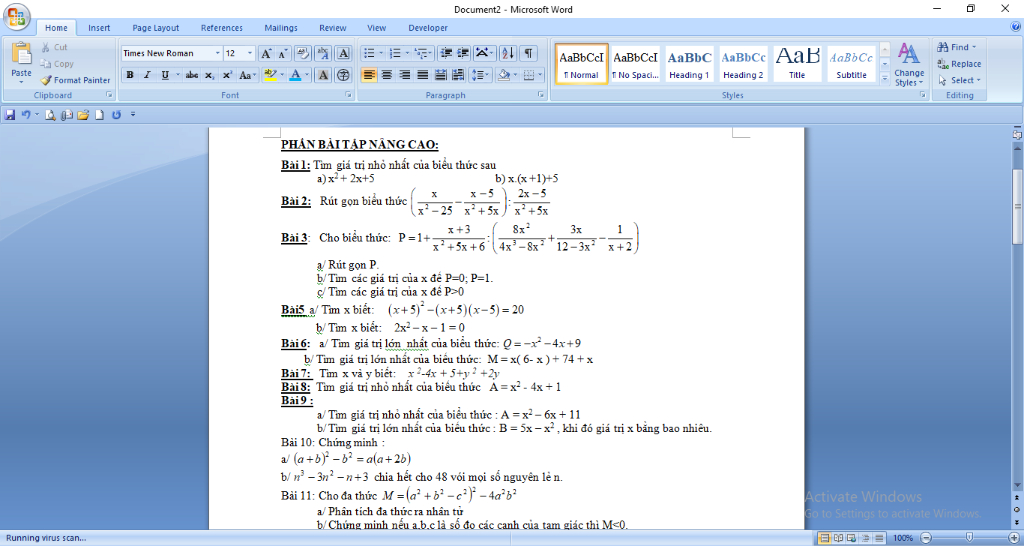The image size is (1024, 546).
Task: Click the Redo icon in Quick Access
Action: [116, 115]
